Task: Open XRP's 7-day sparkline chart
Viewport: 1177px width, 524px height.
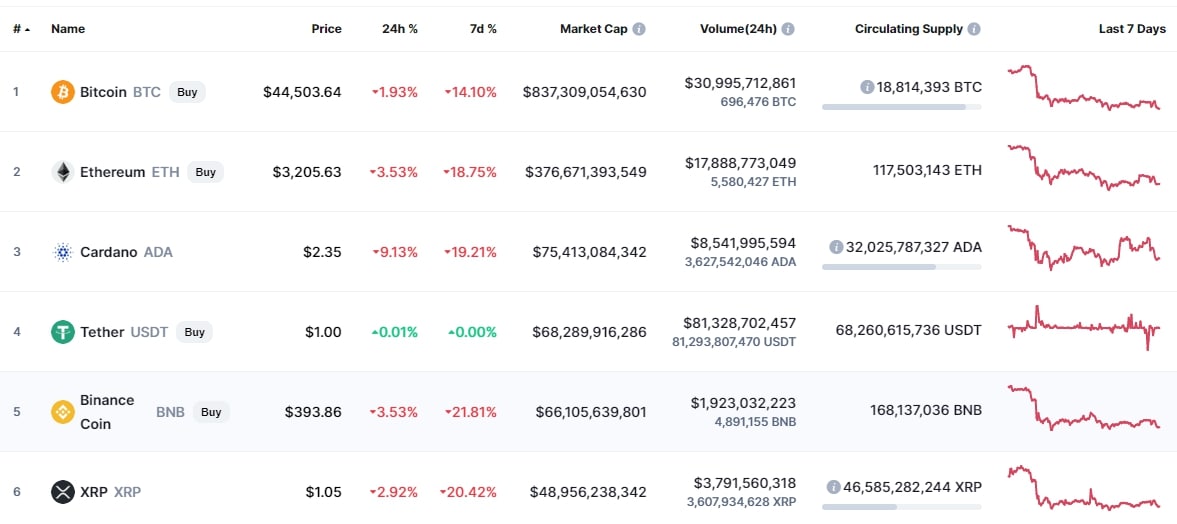Action: tap(1084, 488)
